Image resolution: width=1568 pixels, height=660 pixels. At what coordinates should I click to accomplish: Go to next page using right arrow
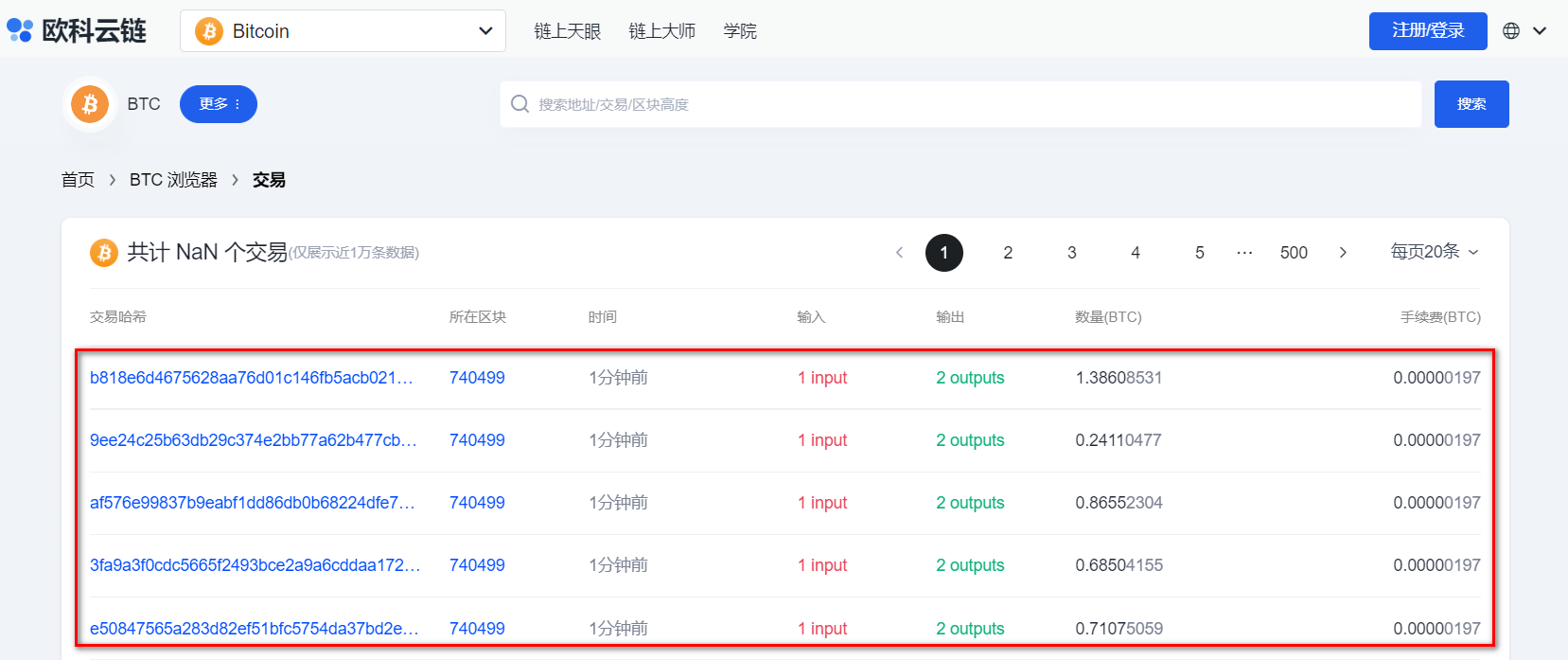point(1343,253)
